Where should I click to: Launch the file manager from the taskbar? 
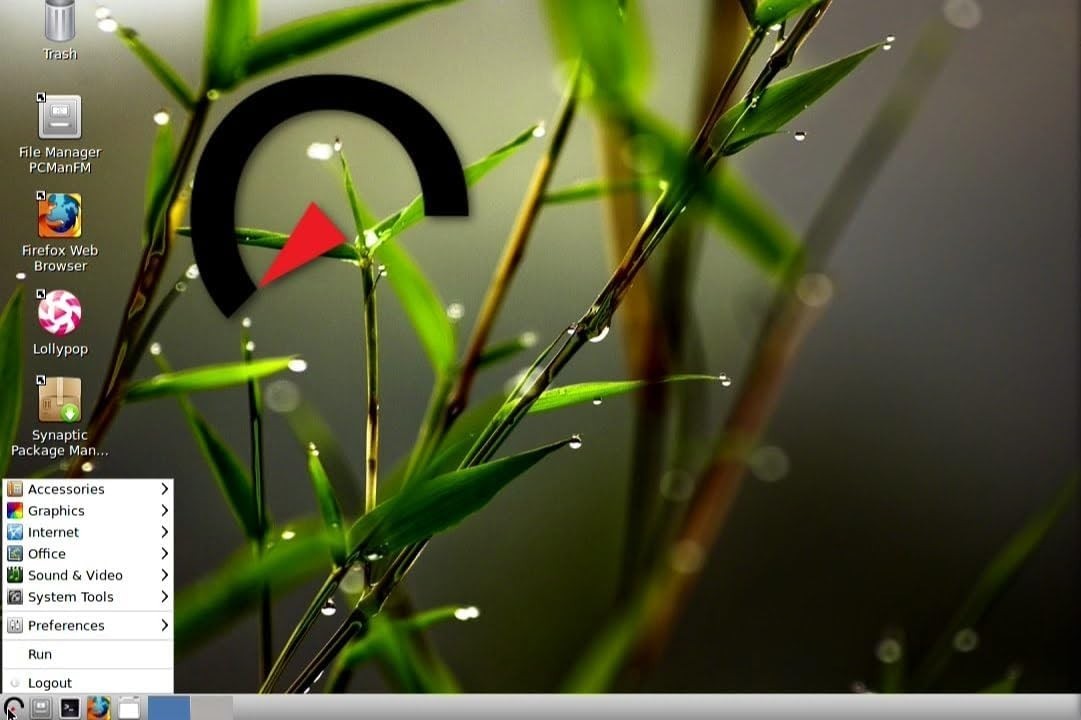[41, 708]
